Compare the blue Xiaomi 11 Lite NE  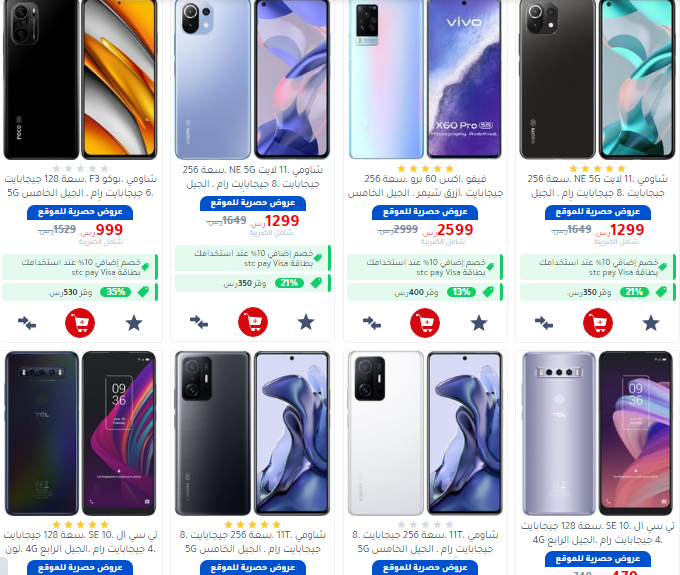tap(199, 322)
